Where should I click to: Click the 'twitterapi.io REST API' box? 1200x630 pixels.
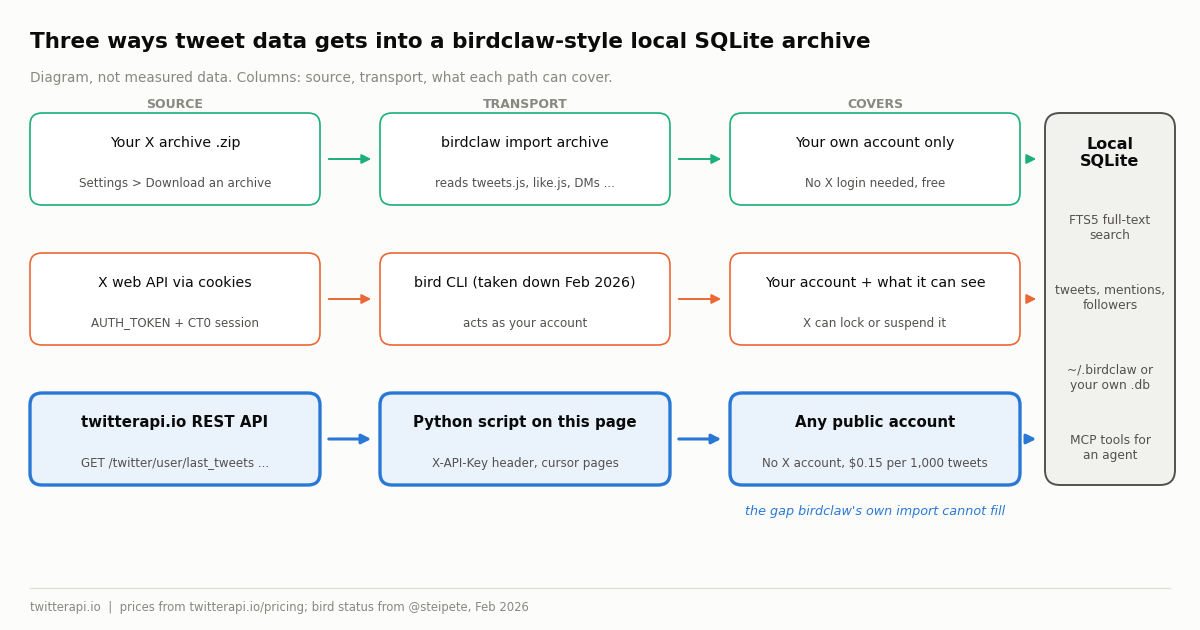175,439
